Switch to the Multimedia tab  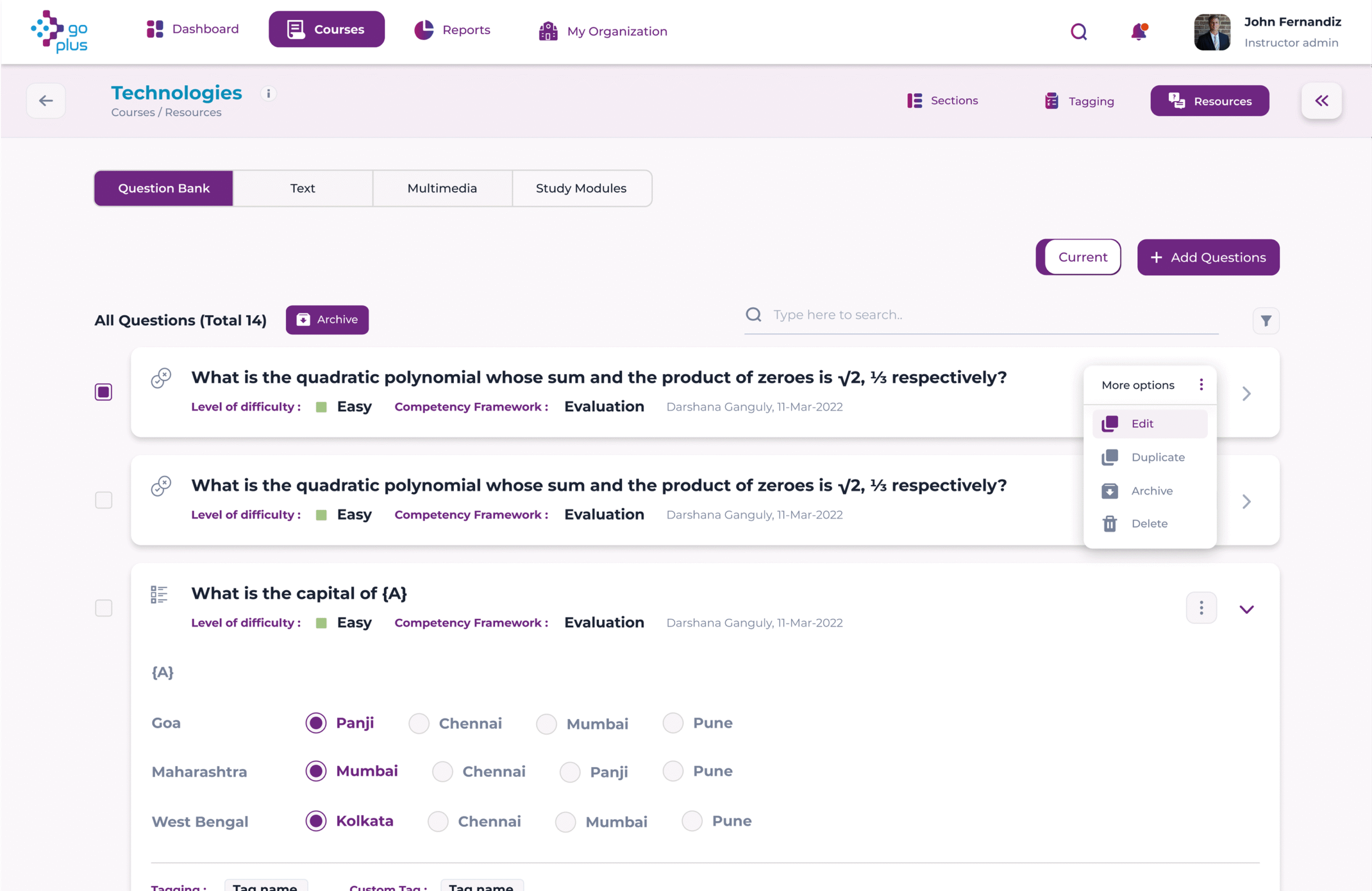(442, 189)
